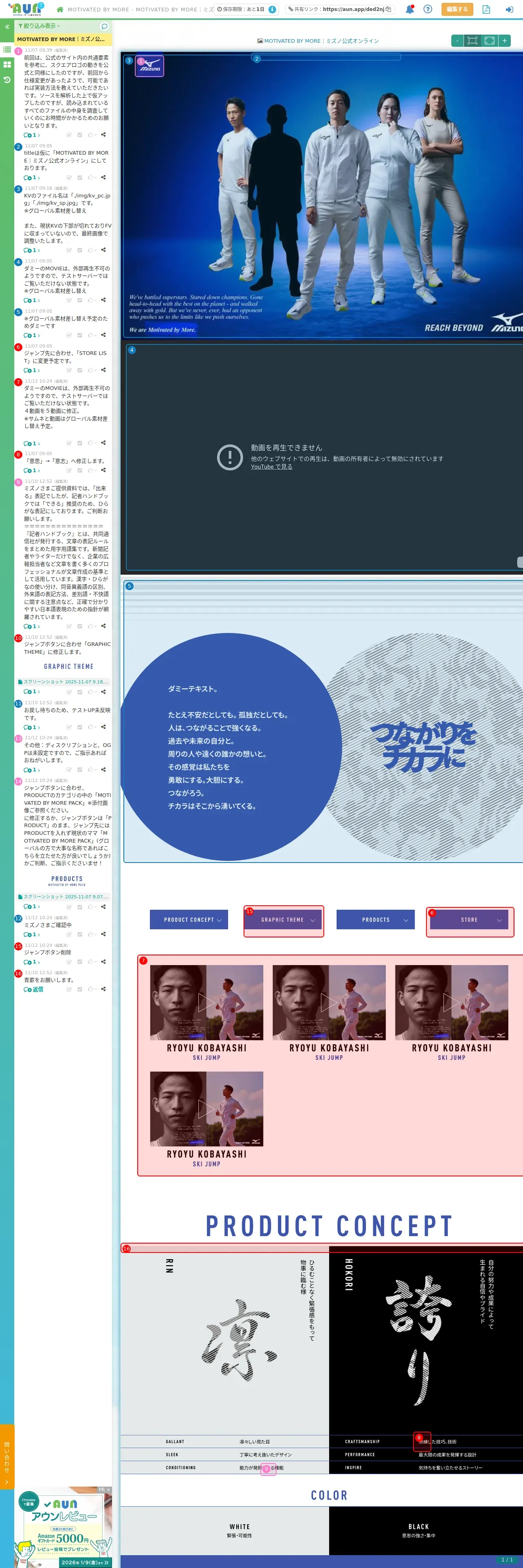Select the page title tab in sidebar

coord(63,39)
